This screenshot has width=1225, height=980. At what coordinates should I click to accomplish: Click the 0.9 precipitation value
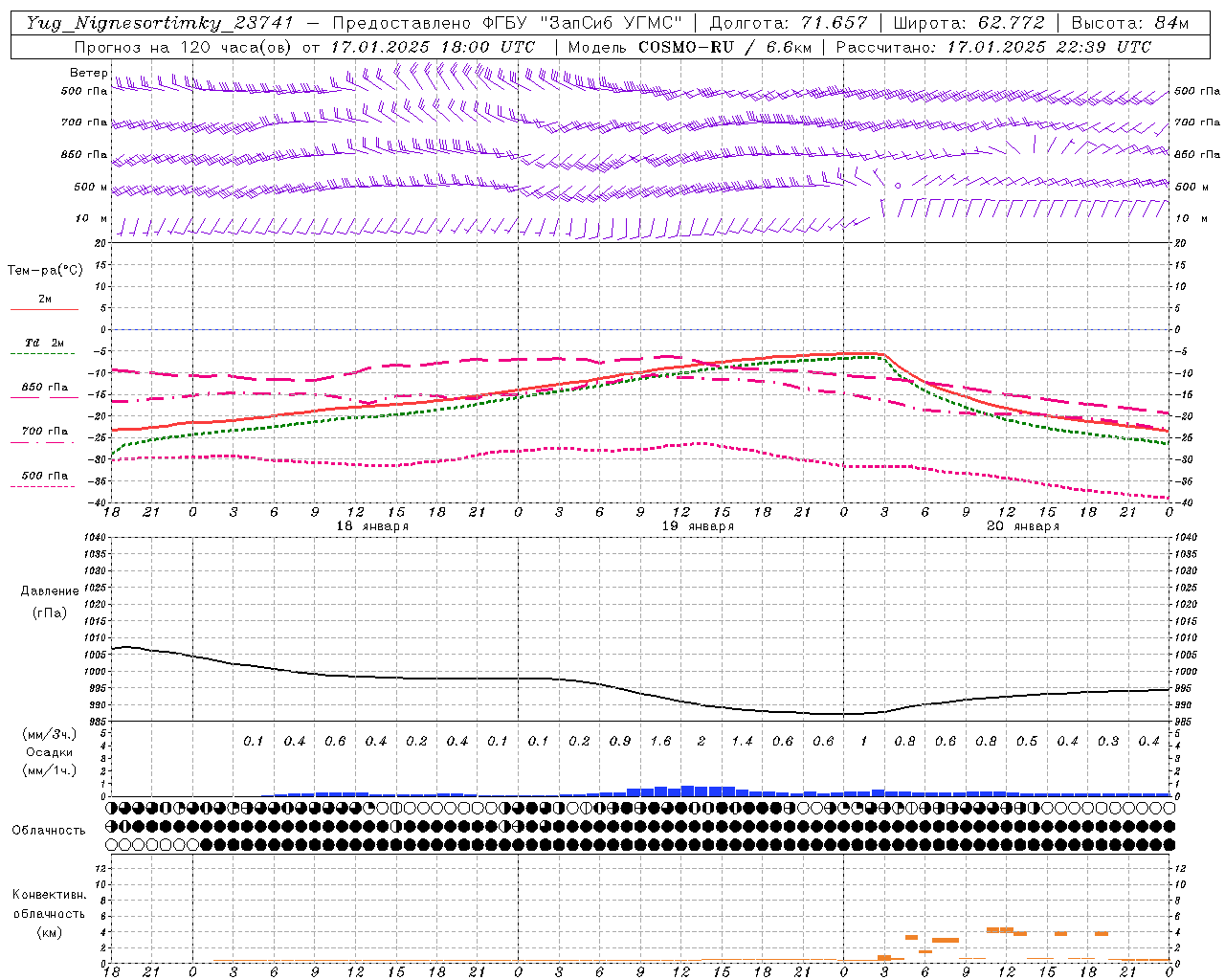tap(620, 741)
